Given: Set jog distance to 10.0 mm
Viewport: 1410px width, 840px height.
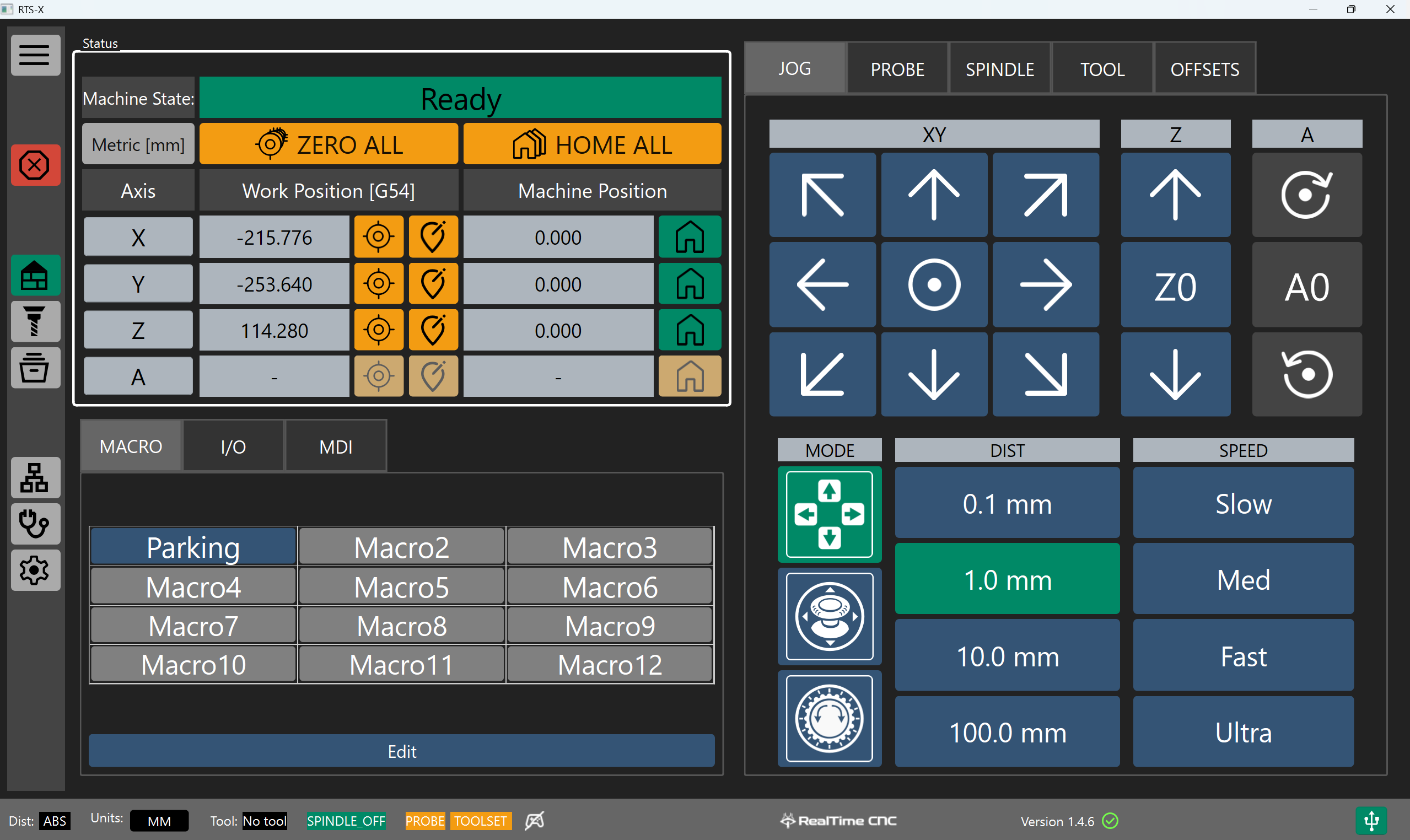Looking at the screenshot, I should [x=1007, y=656].
